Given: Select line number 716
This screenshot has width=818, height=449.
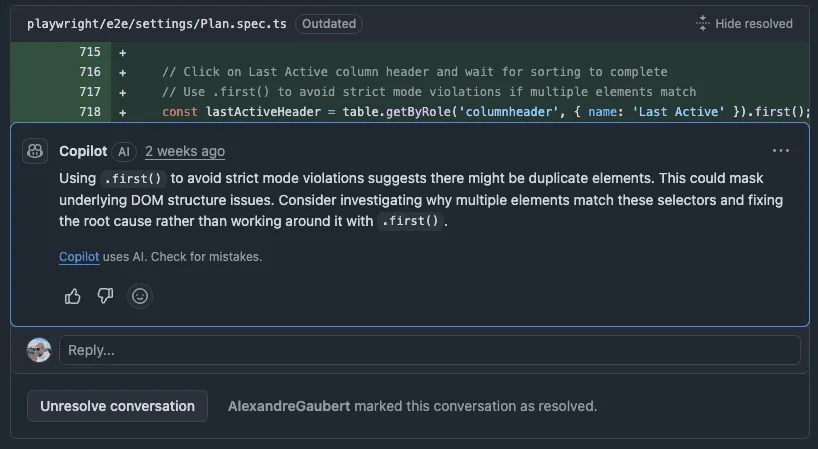Looking at the screenshot, I should pyautogui.click(x=89, y=72).
